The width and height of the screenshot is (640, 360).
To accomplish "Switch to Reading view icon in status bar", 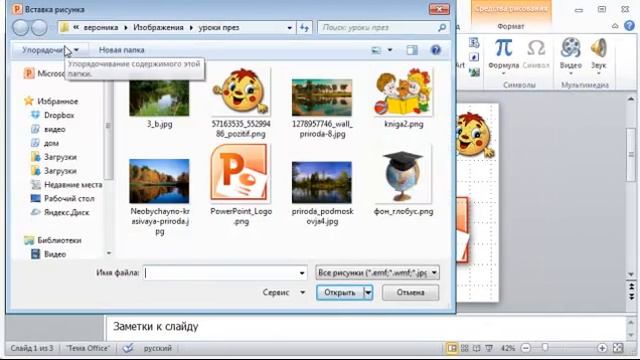I will [476, 348].
